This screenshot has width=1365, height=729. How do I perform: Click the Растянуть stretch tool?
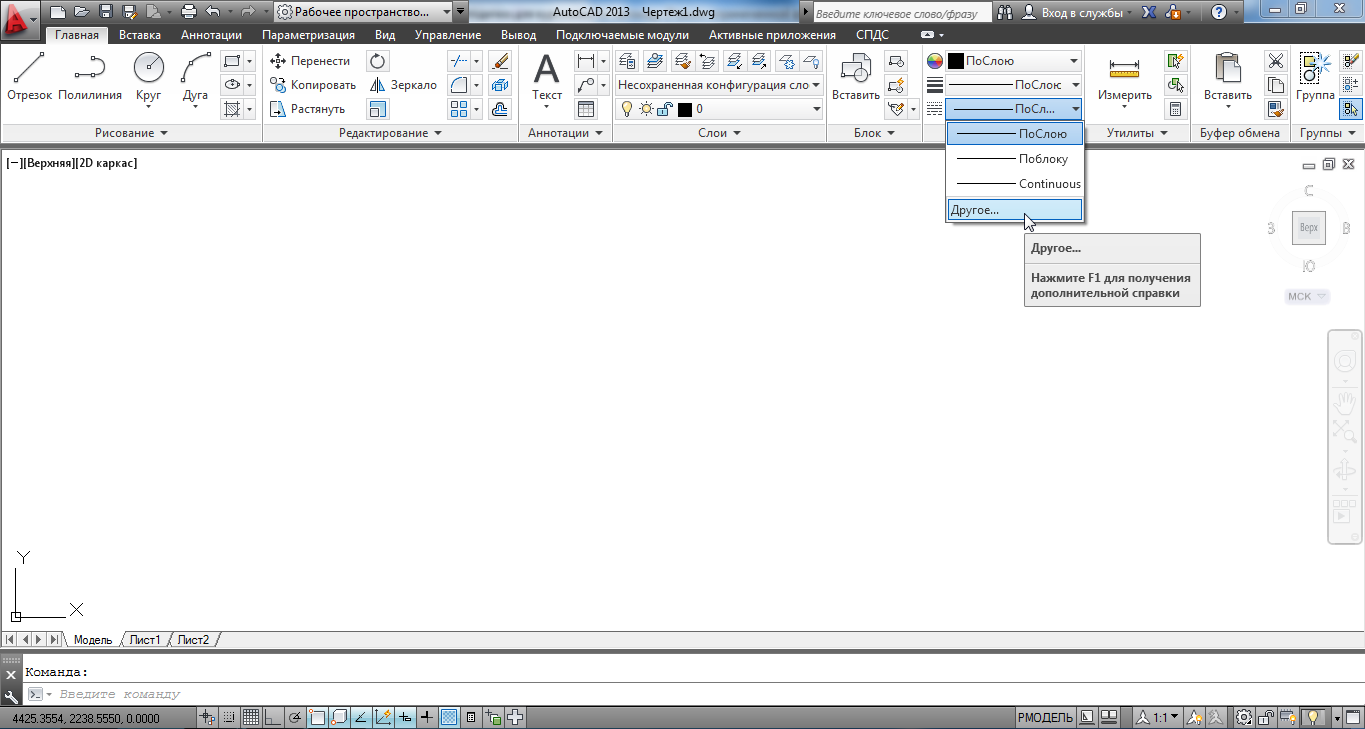coord(308,109)
